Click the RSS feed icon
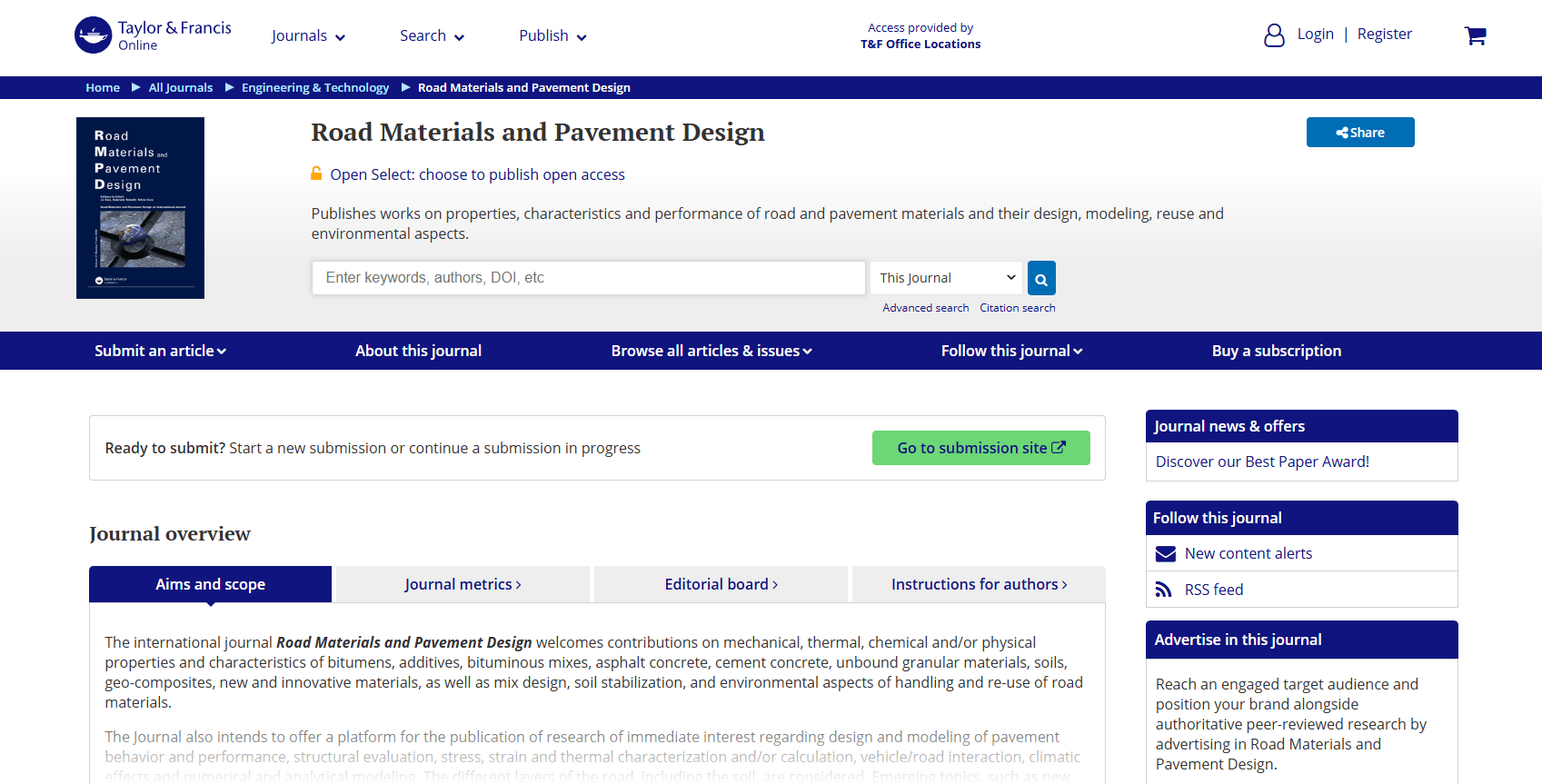Screen dimensions: 1542x784 [x=1163, y=590]
